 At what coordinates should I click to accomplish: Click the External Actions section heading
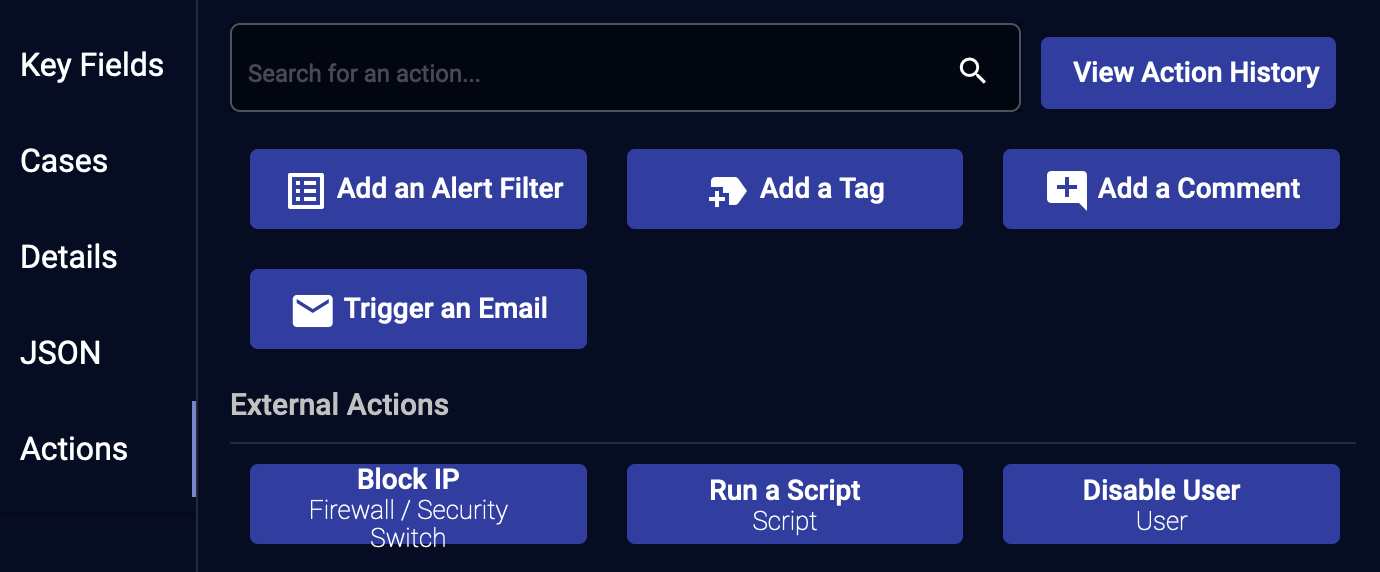pos(340,405)
